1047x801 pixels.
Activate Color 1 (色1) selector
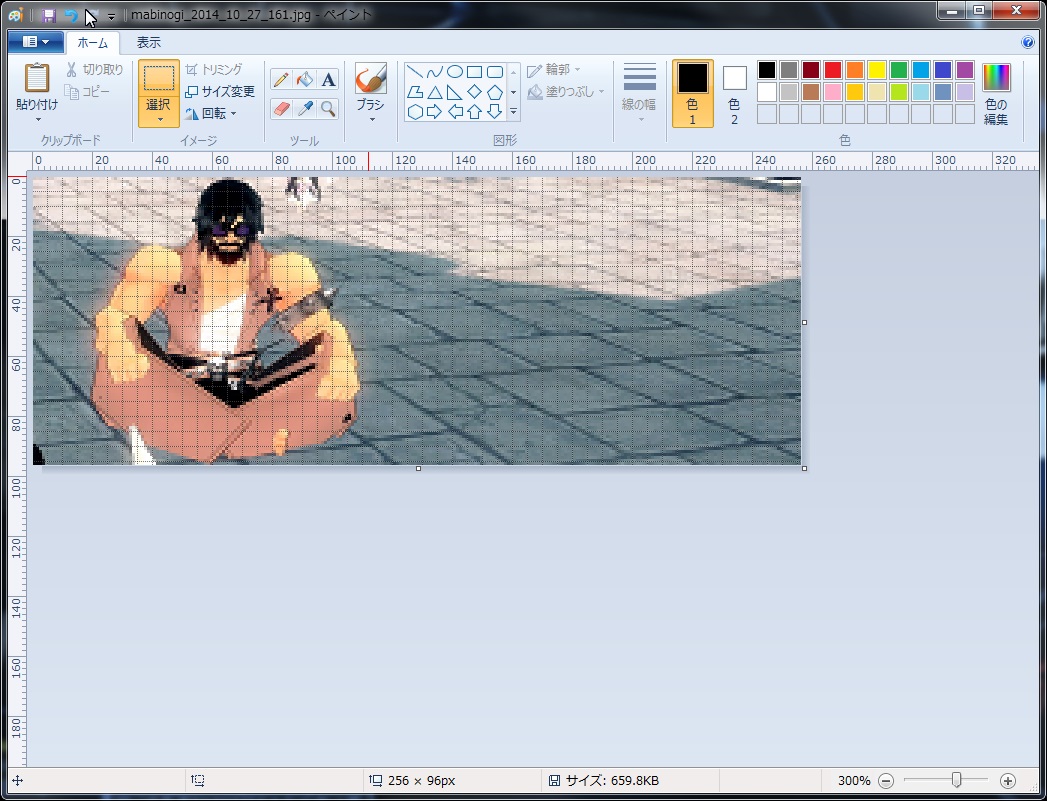[692, 93]
